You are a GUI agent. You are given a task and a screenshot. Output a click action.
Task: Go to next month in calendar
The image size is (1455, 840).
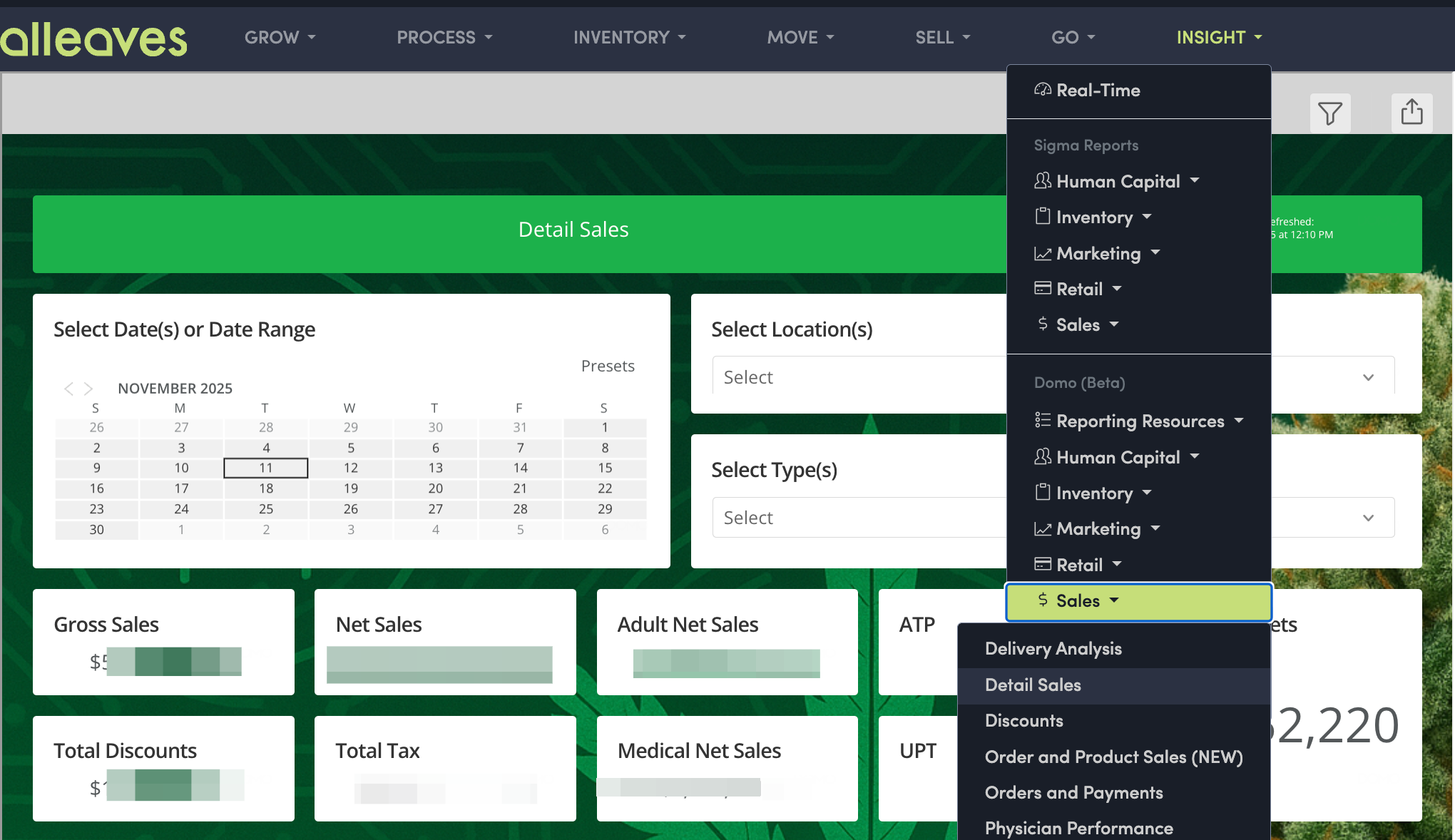pyautogui.click(x=88, y=388)
